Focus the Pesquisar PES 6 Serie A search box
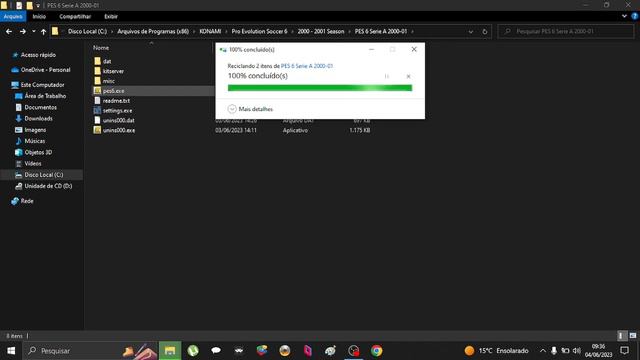 [566, 31]
